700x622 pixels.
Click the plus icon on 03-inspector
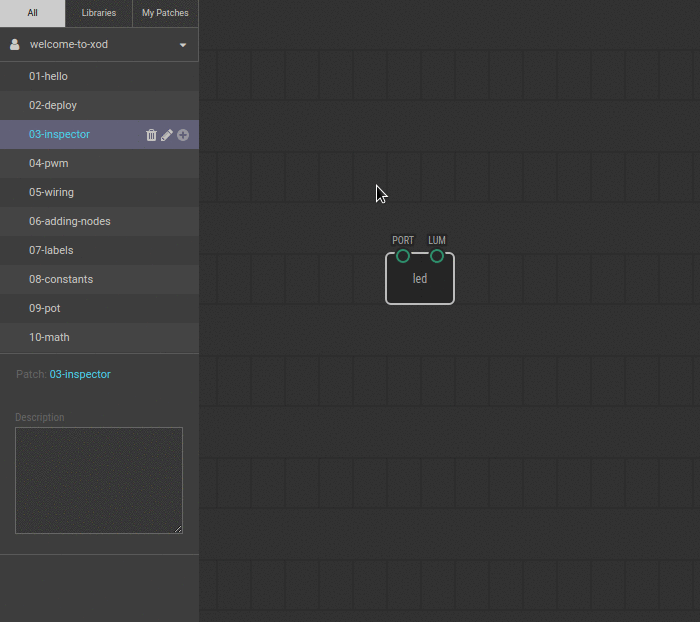[x=183, y=135]
